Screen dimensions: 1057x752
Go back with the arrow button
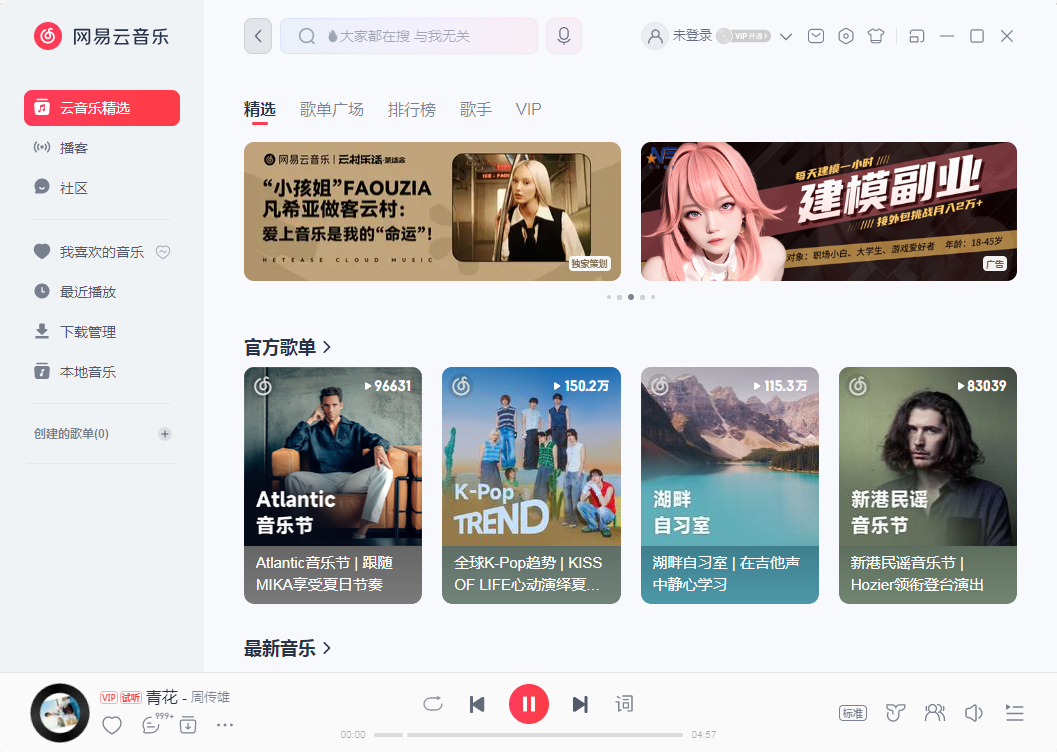click(x=258, y=36)
